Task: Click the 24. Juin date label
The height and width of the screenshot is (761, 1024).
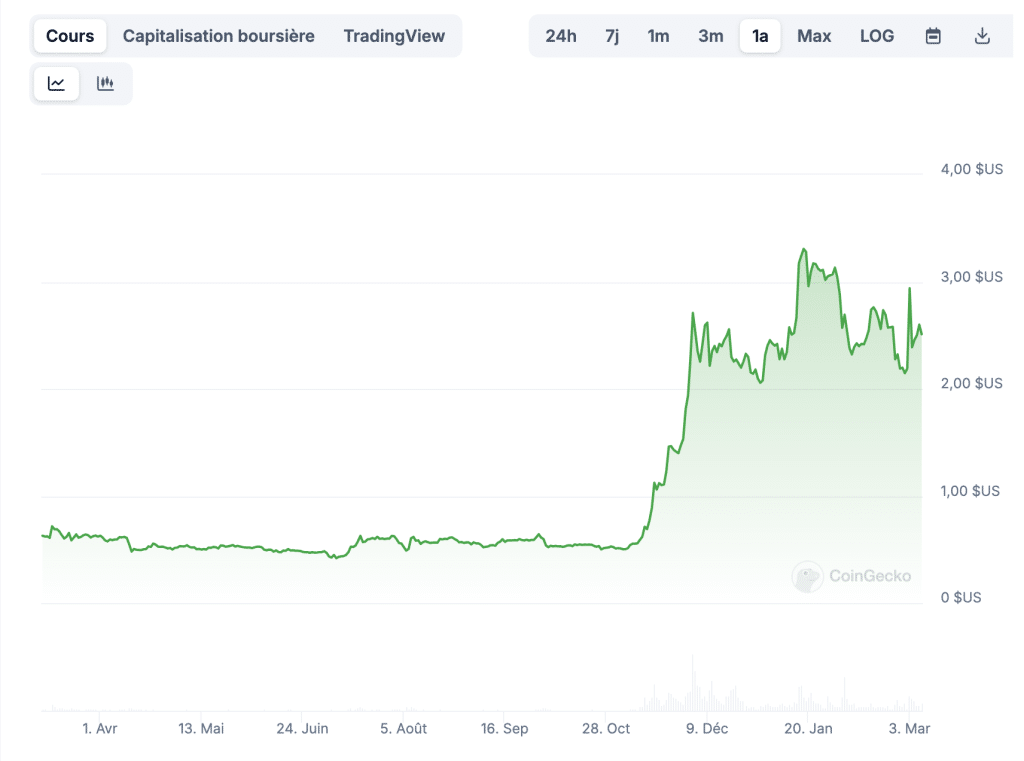Action: point(302,728)
